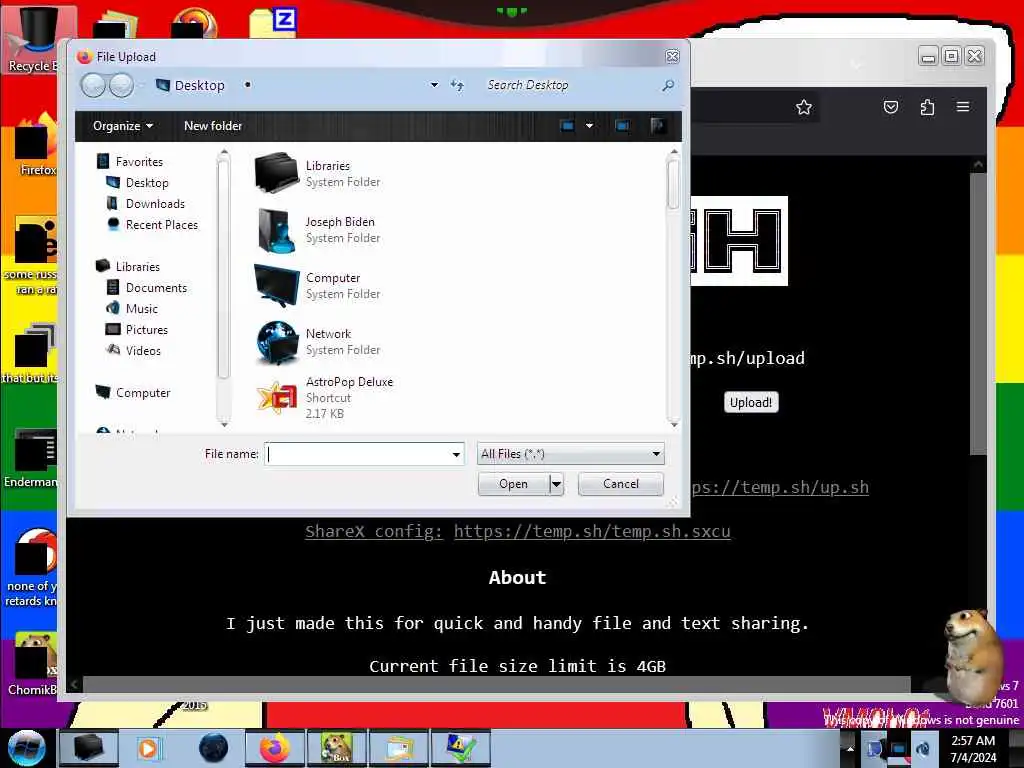
Task: Expand the Open button split arrow
Action: click(556, 485)
